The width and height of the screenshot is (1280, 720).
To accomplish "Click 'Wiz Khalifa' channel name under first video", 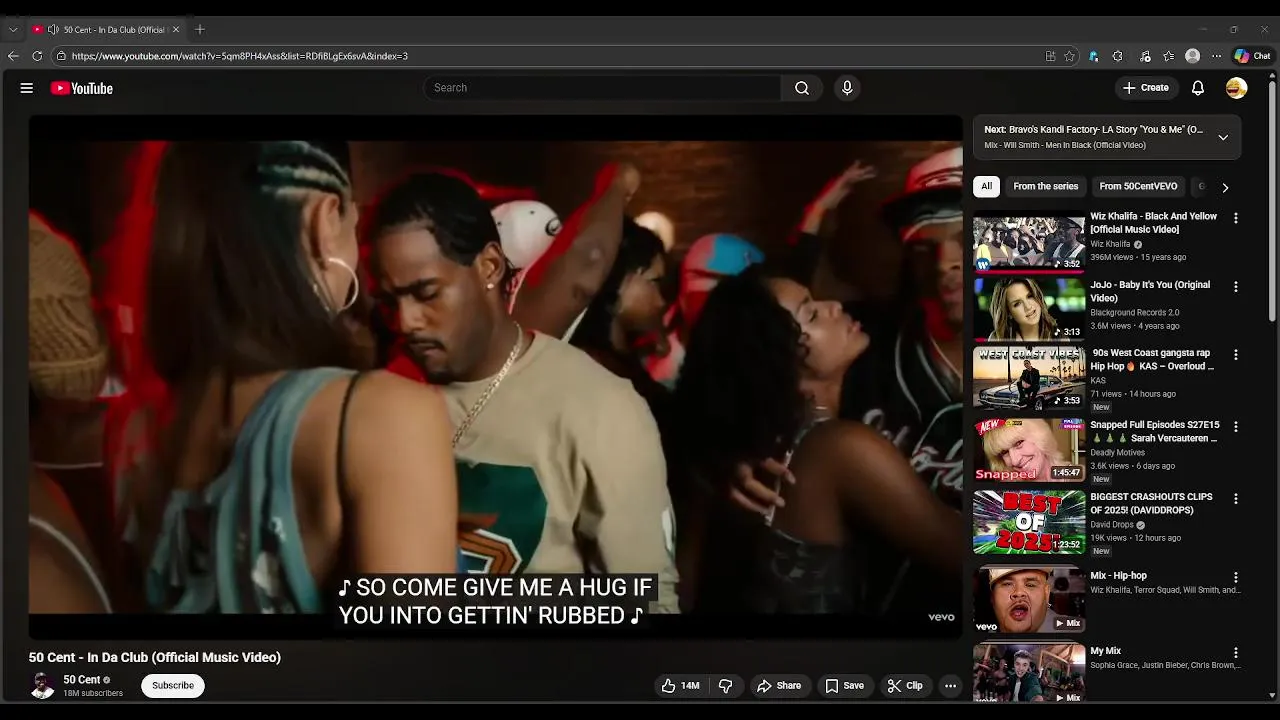I will tap(1110, 244).
